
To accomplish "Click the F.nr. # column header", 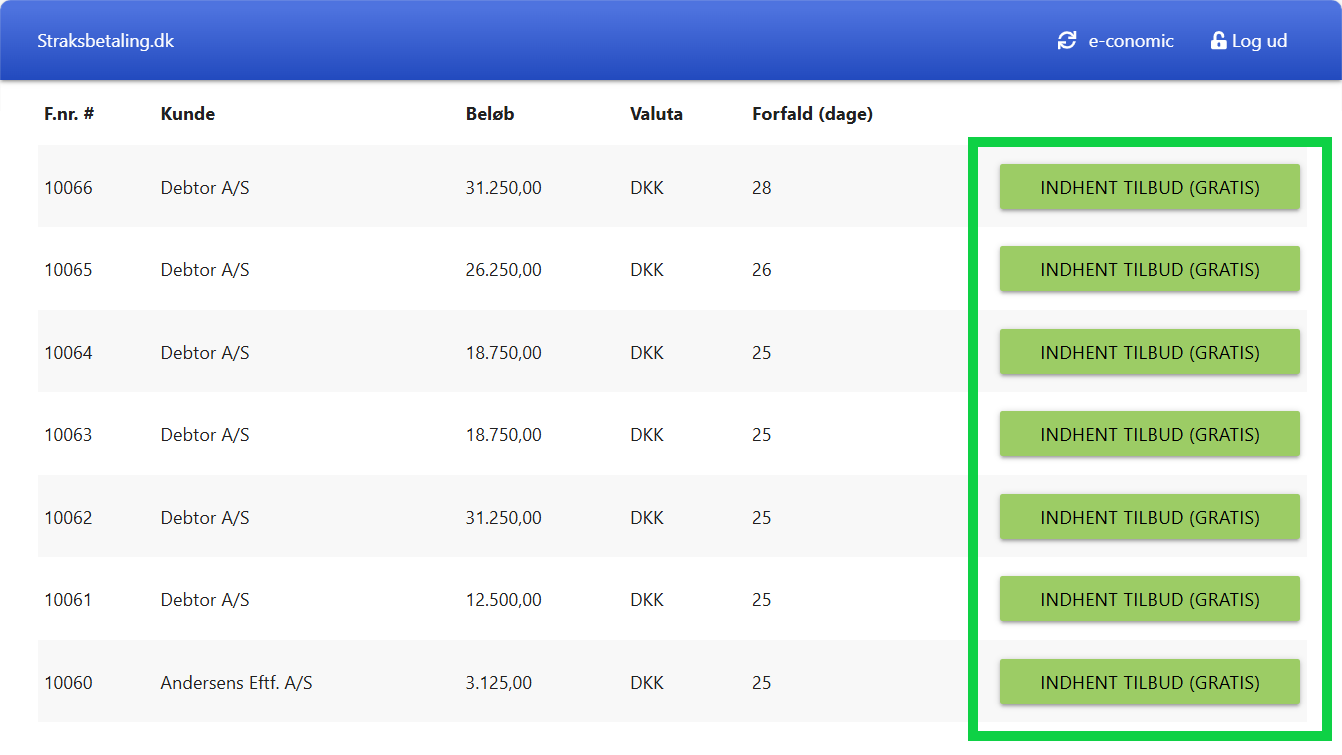I will (69, 114).
